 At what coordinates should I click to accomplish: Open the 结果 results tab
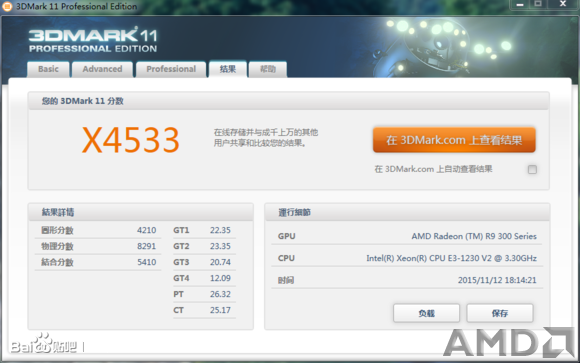point(228,69)
